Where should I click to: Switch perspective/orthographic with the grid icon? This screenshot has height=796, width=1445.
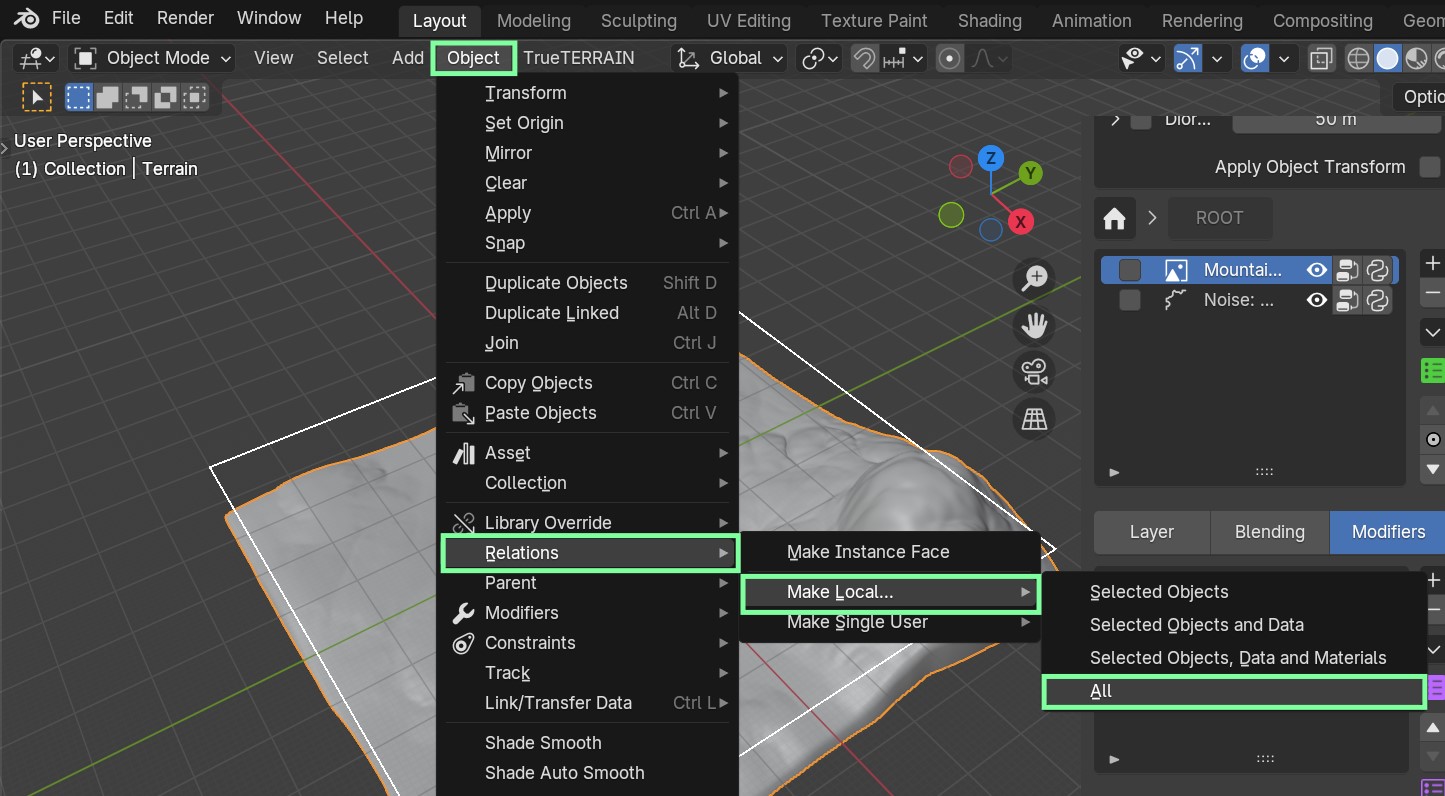point(1034,419)
